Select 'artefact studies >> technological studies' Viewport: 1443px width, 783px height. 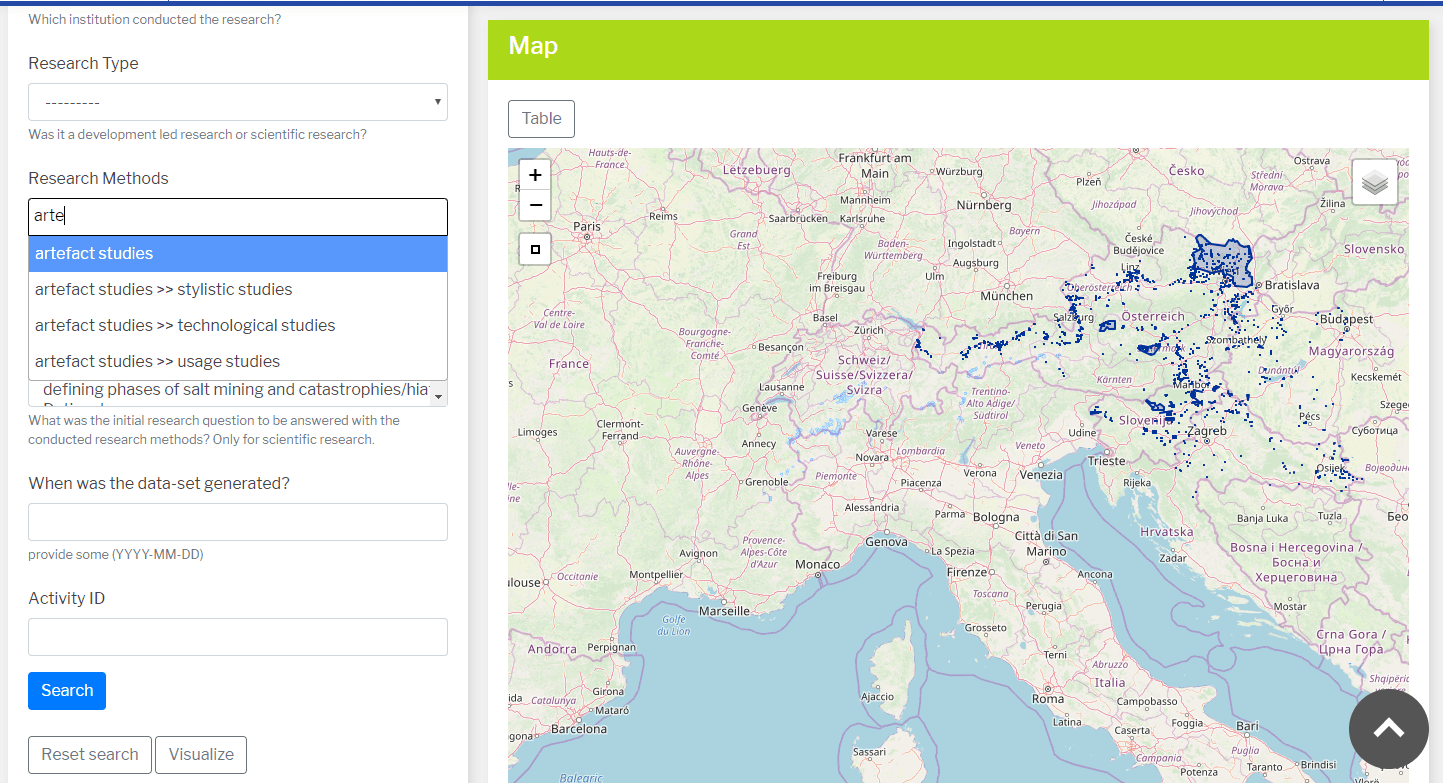(237, 325)
